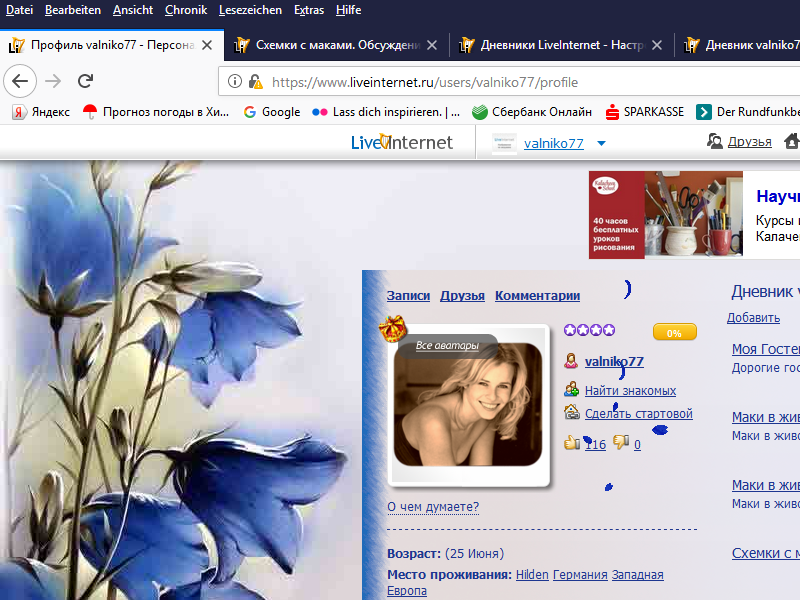Image resolution: width=800 pixels, height=600 pixels.
Task: Click the Все аватары label
Action: (x=447, y=345)
